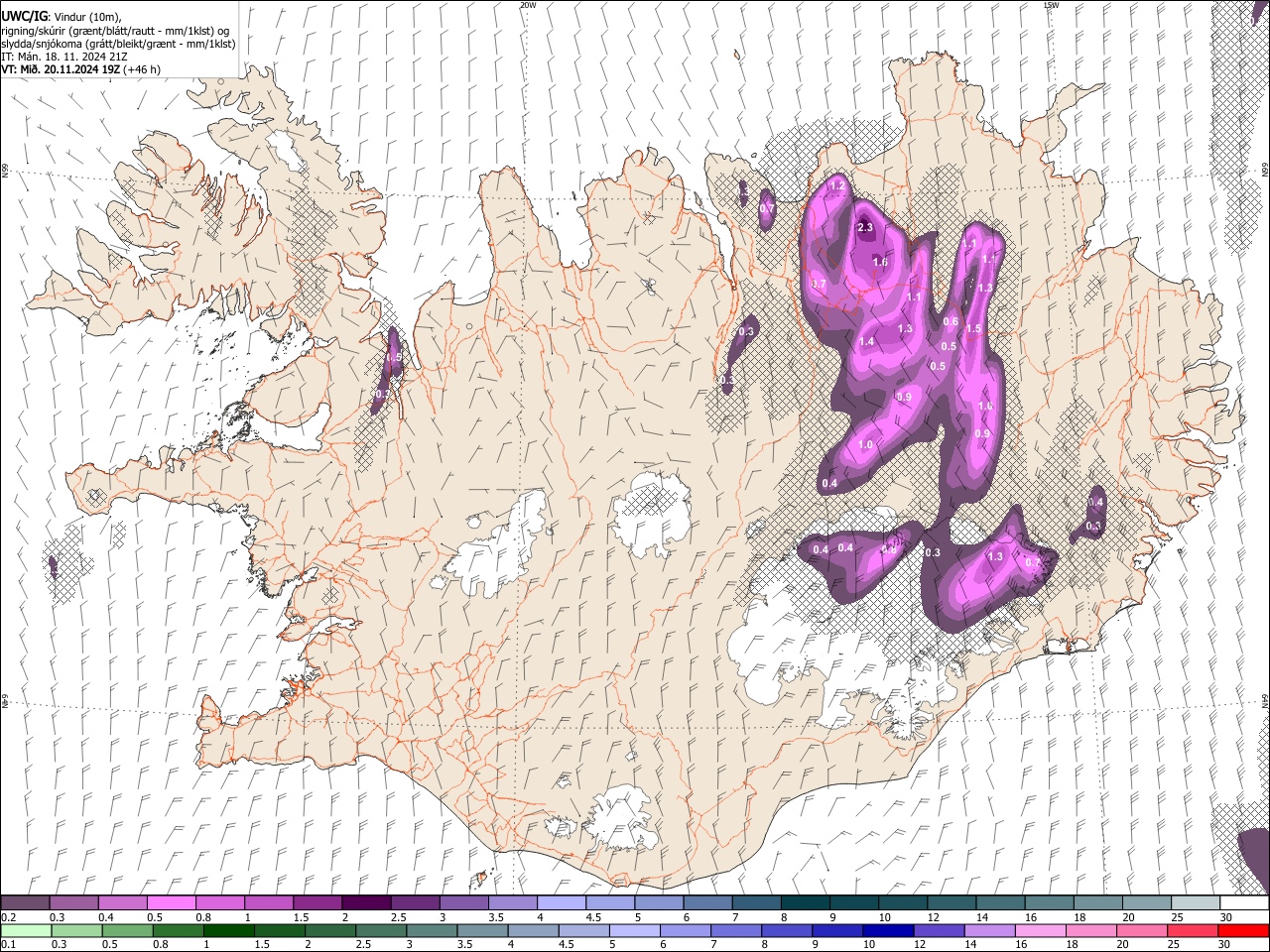
Task: Select the pale lavender snow swatch starting at 4
Action: point(561,903)
